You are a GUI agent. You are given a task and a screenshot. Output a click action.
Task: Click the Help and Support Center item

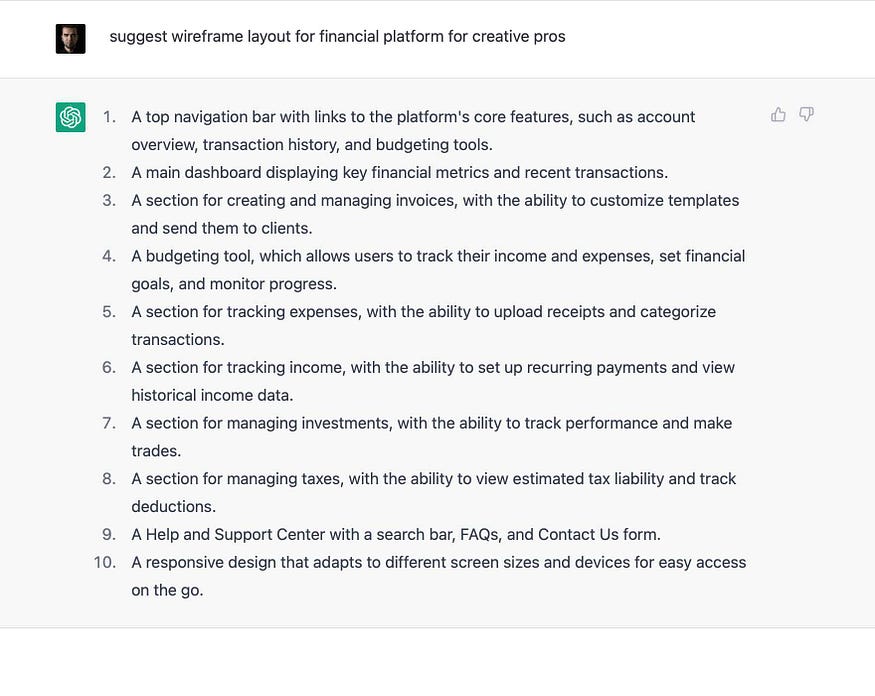point(396,535)
